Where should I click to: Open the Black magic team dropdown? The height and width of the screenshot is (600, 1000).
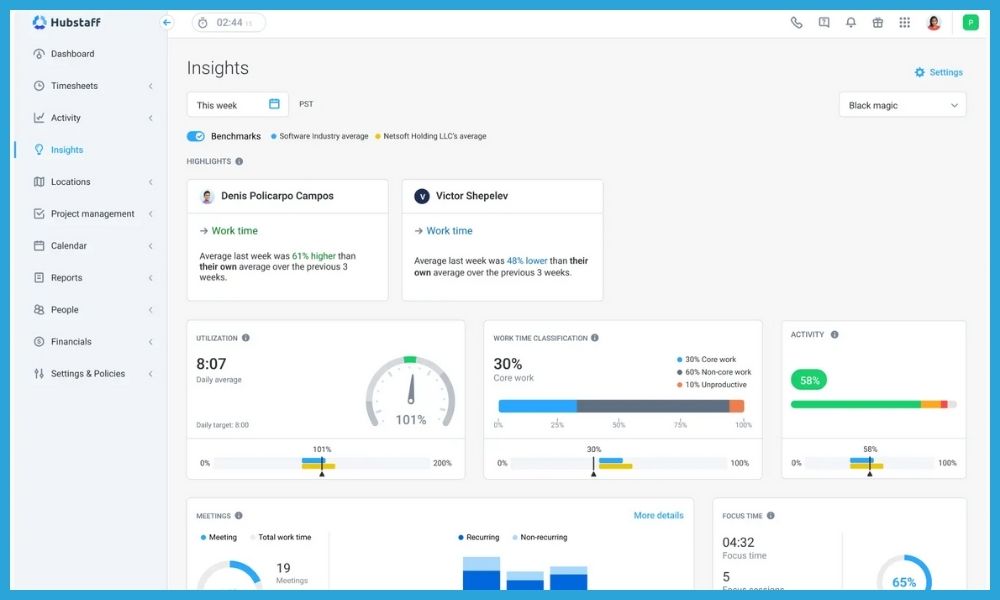[902, 105]
